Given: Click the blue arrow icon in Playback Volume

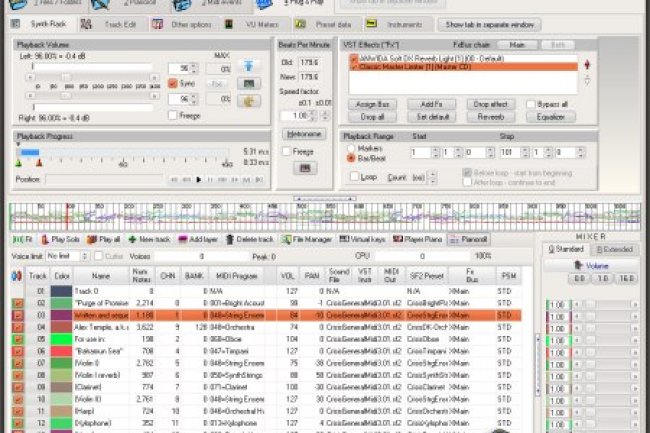Looking at the screenshot, I should click(249, 66).
